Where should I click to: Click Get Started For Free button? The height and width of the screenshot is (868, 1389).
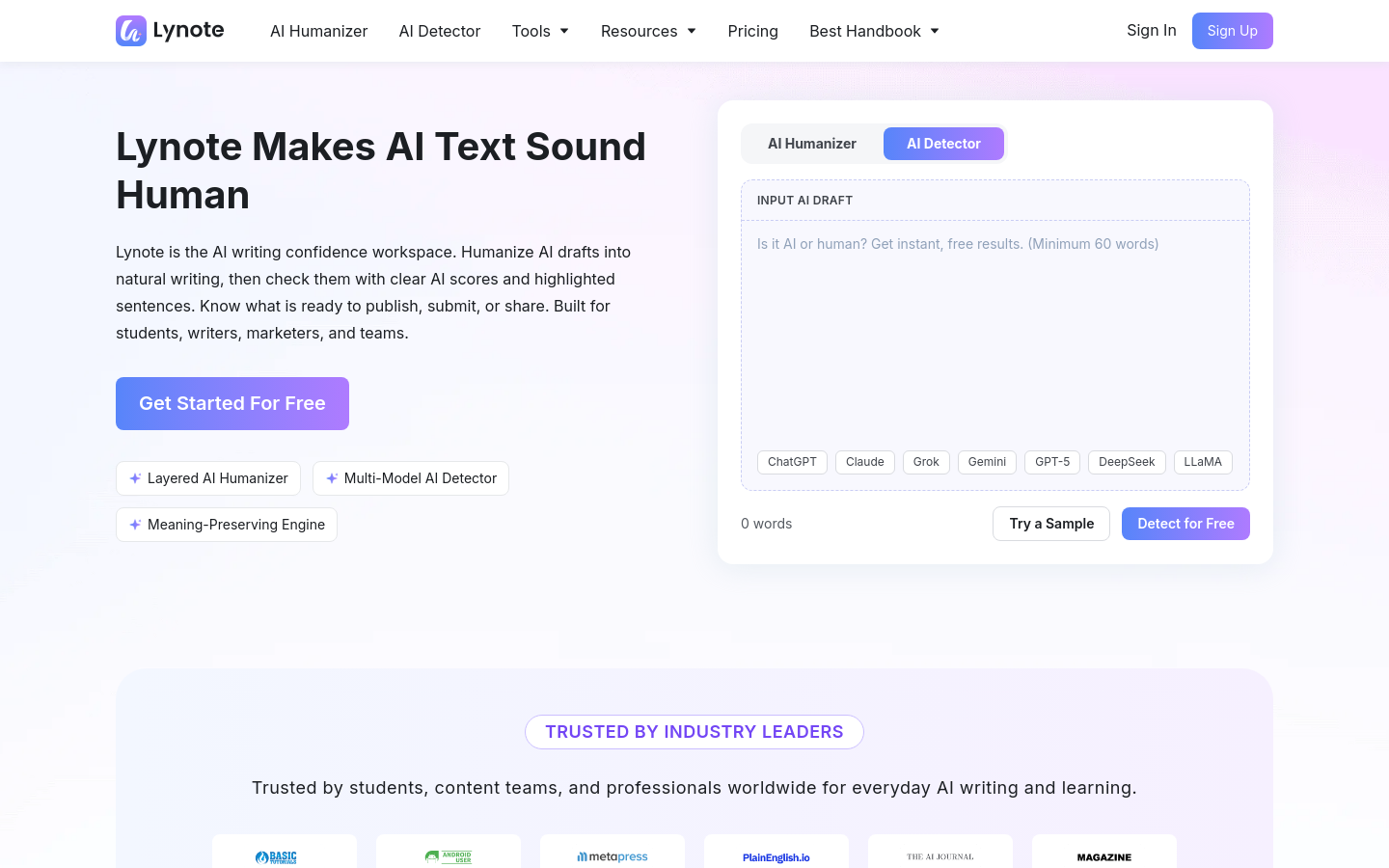point(232,403)
